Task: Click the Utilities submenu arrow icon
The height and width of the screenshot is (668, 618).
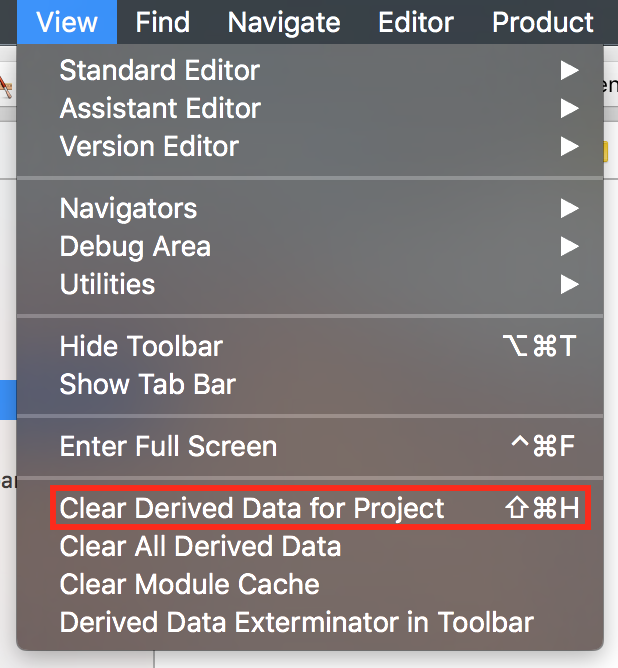Action: coord(569,285)
